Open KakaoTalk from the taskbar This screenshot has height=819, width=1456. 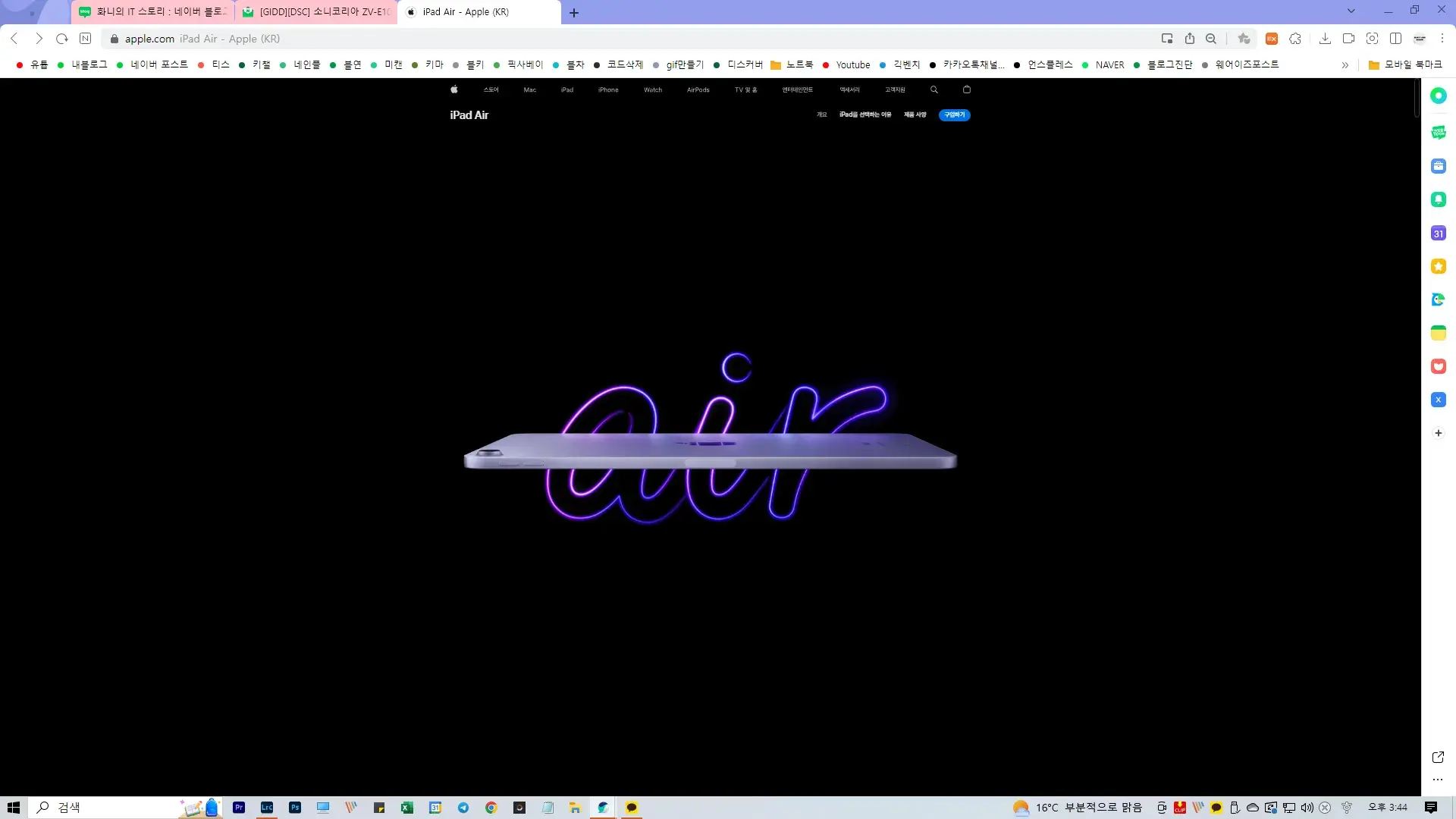click(x=631, y=808)
